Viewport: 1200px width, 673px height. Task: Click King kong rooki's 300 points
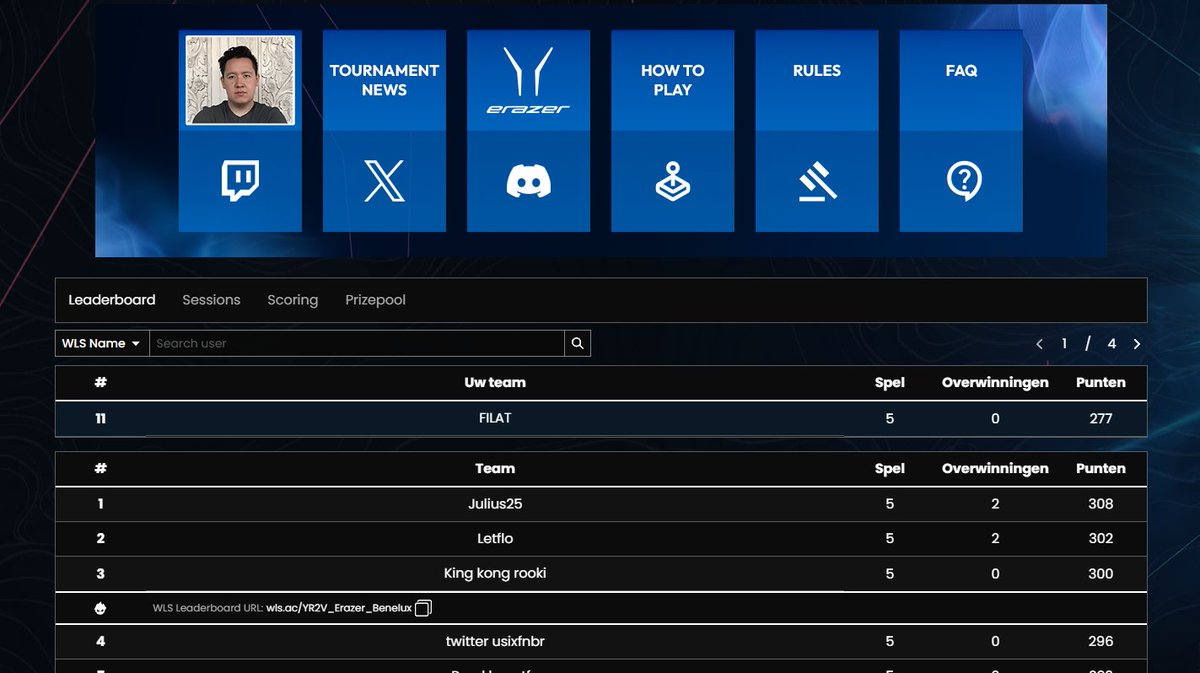point(1100,573)
